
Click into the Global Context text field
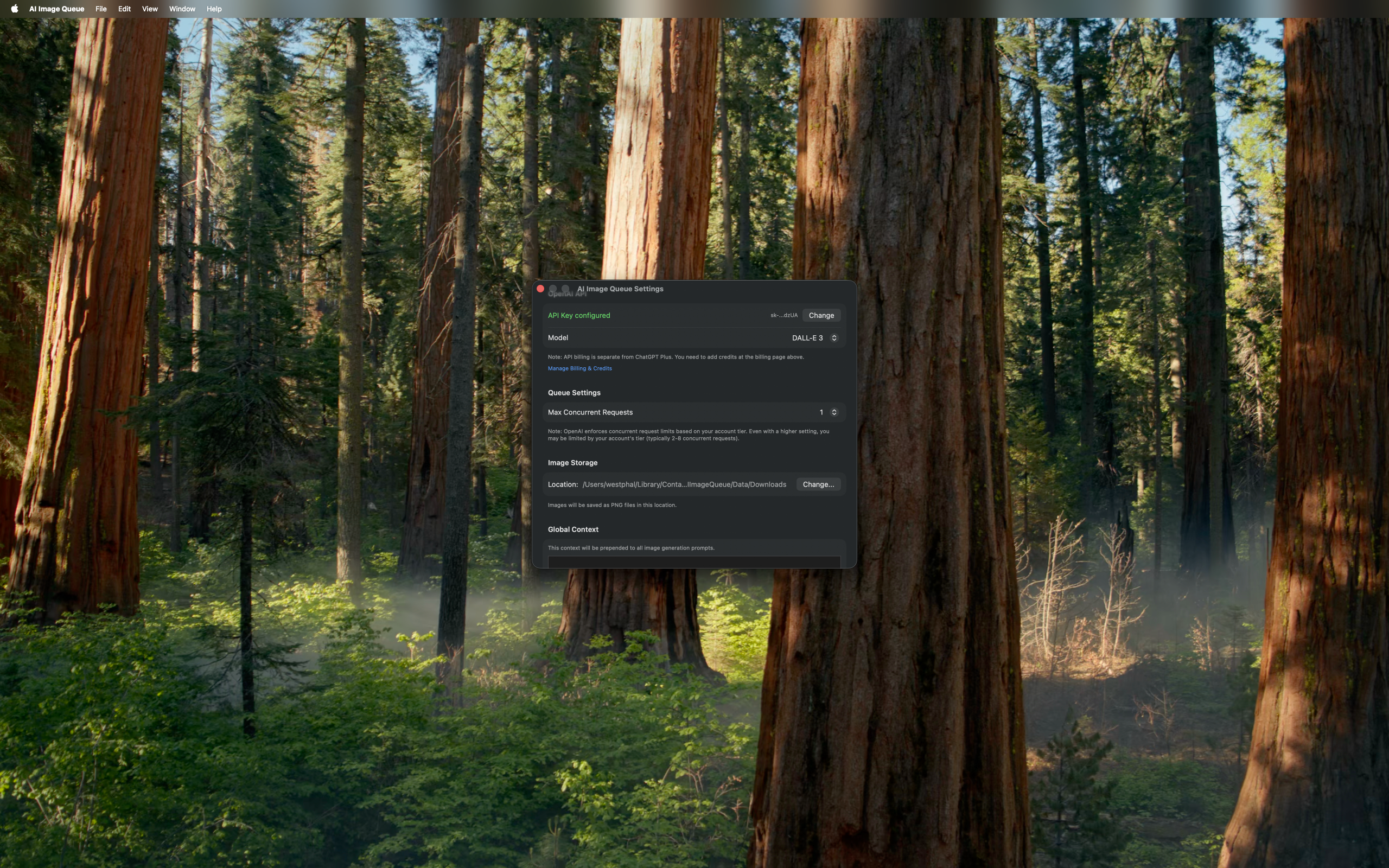click(693, 561)
